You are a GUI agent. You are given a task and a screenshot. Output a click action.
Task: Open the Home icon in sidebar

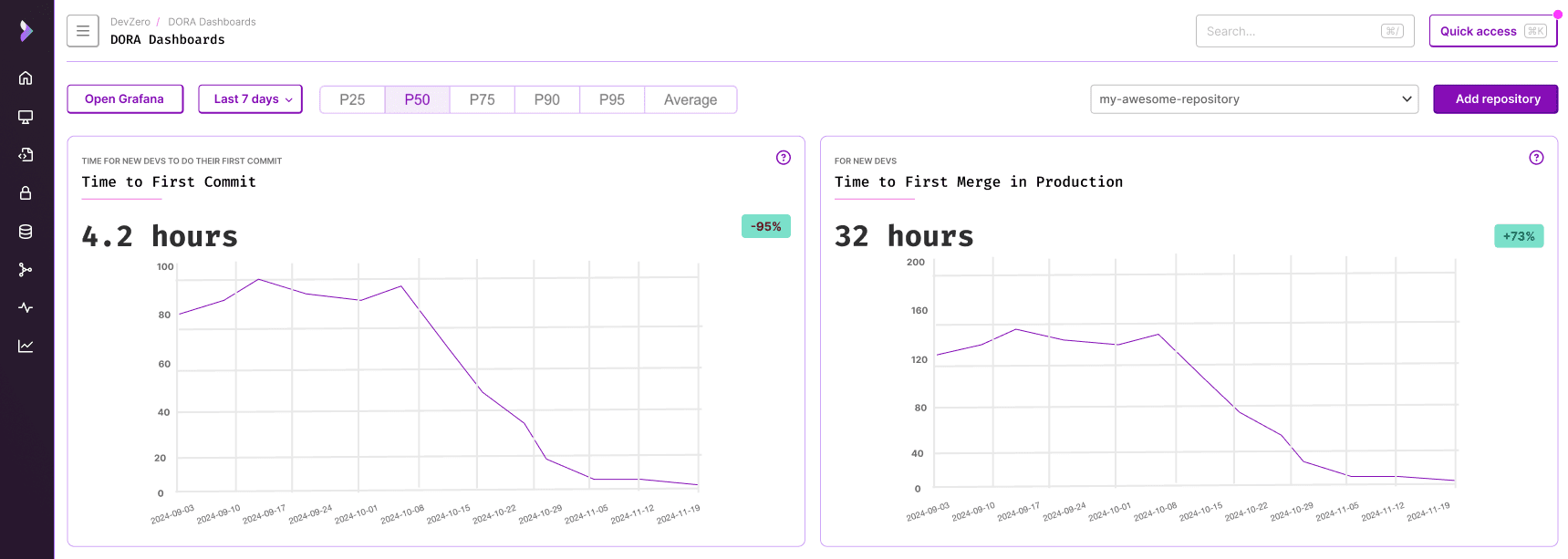pos(26,78)
